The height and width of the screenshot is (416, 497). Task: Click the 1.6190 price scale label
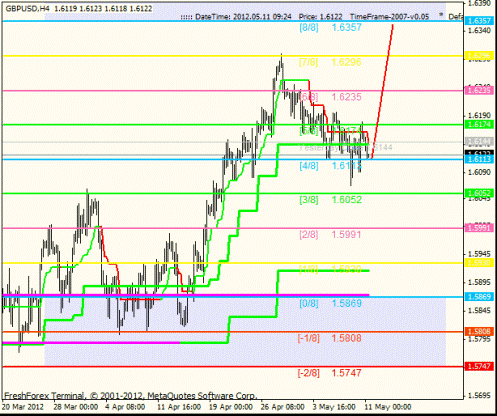pyautogui.click(x=479, y=115)
